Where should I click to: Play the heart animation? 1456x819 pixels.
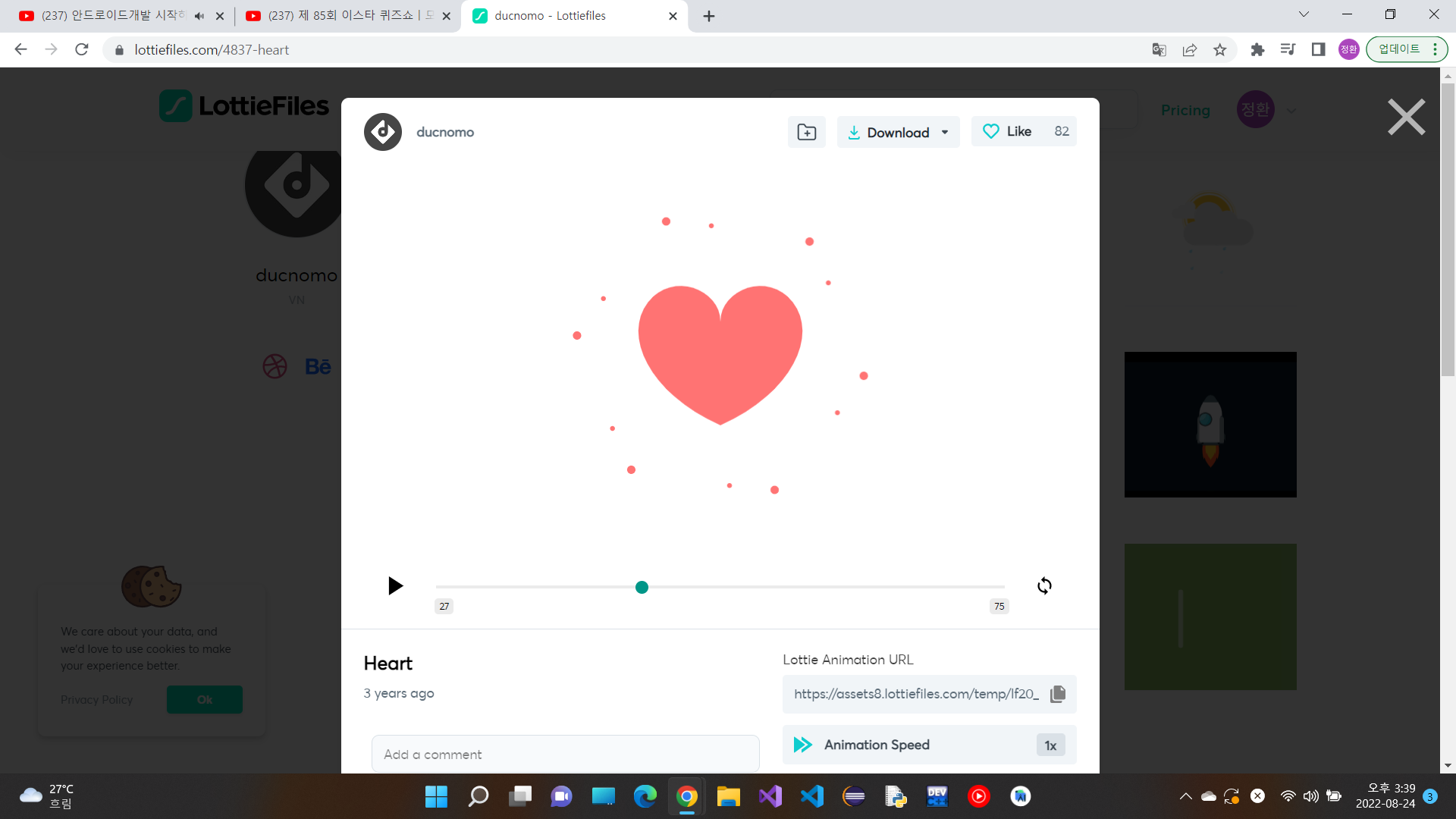(x=395, y=585)
